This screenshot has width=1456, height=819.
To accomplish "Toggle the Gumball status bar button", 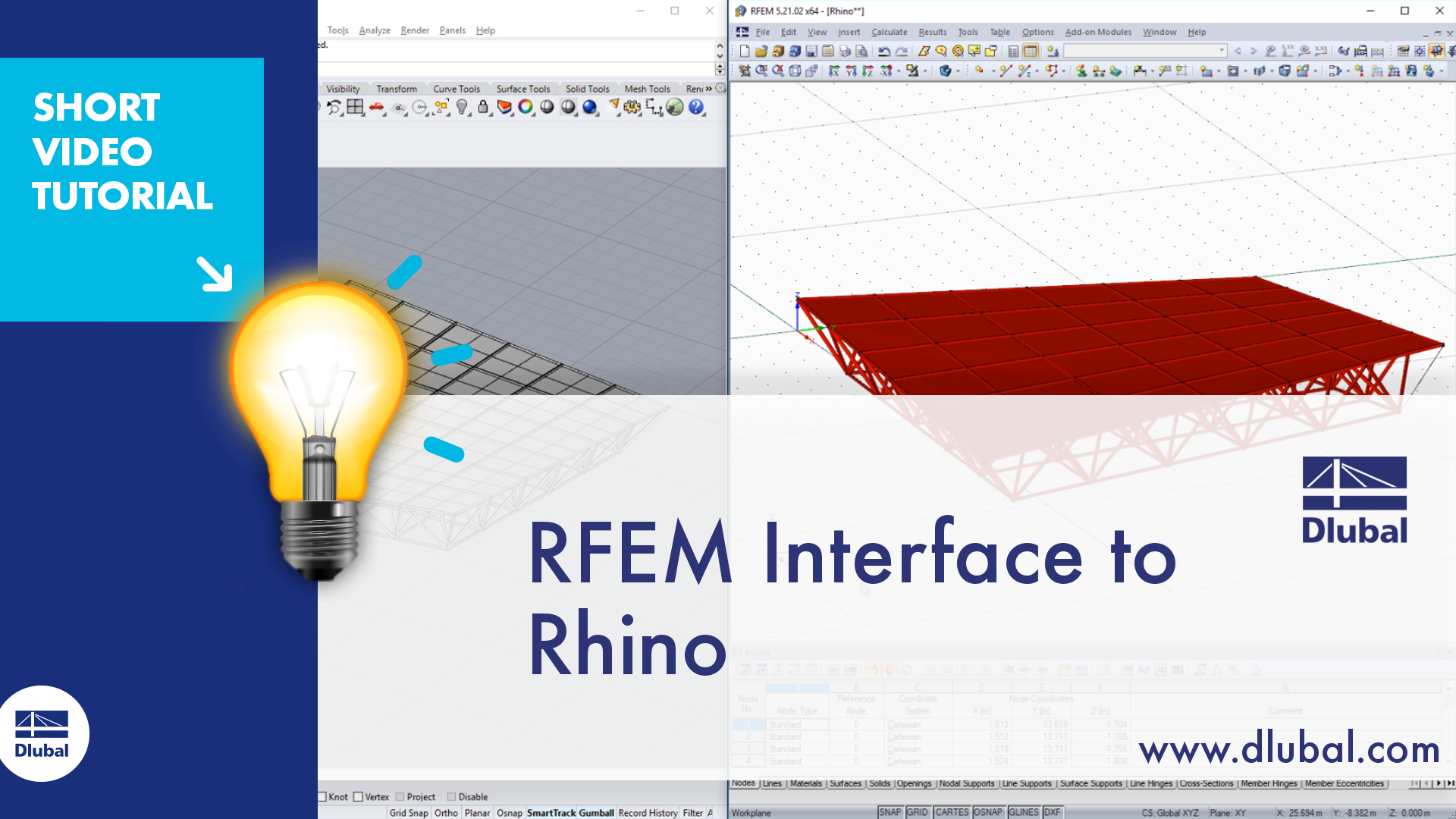I will pyautogui.click(x=596, y=813).
